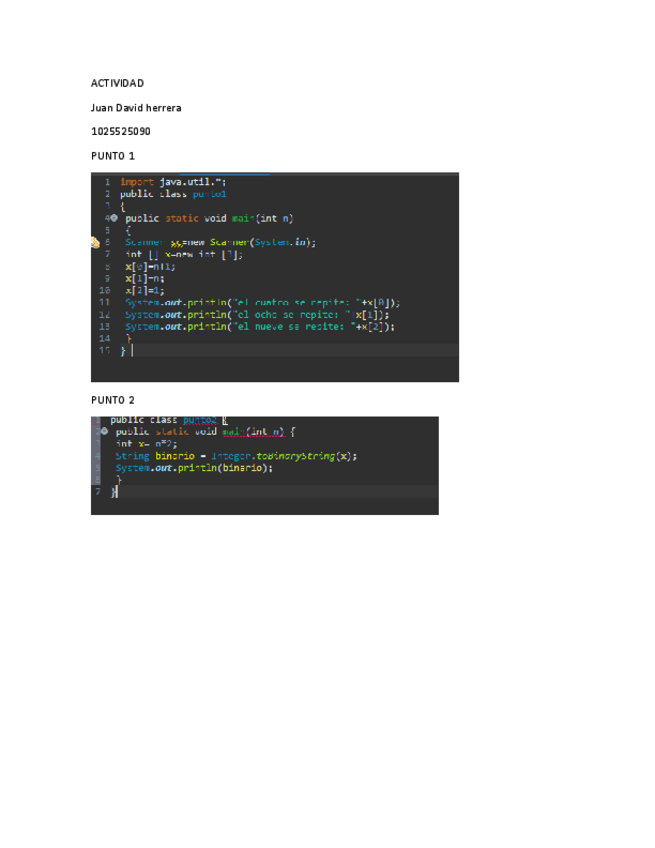Click the warning marker icon on line 6

(x=95, y=242)
